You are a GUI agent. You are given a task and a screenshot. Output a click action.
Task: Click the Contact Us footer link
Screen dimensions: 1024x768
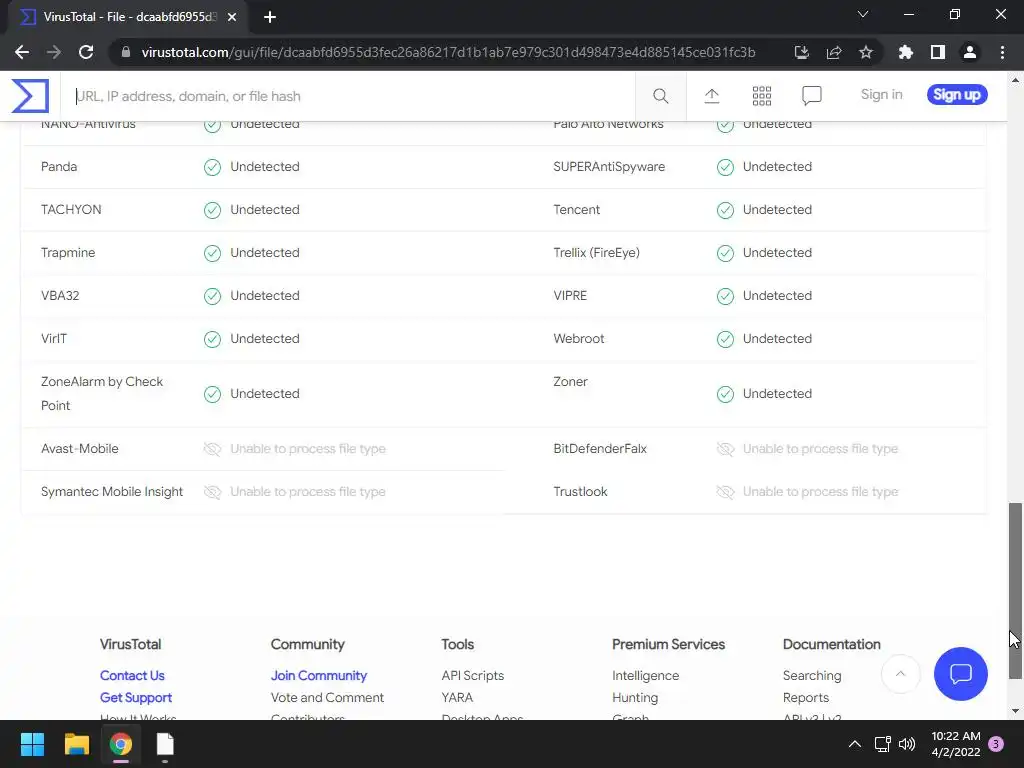click(132, 675)
